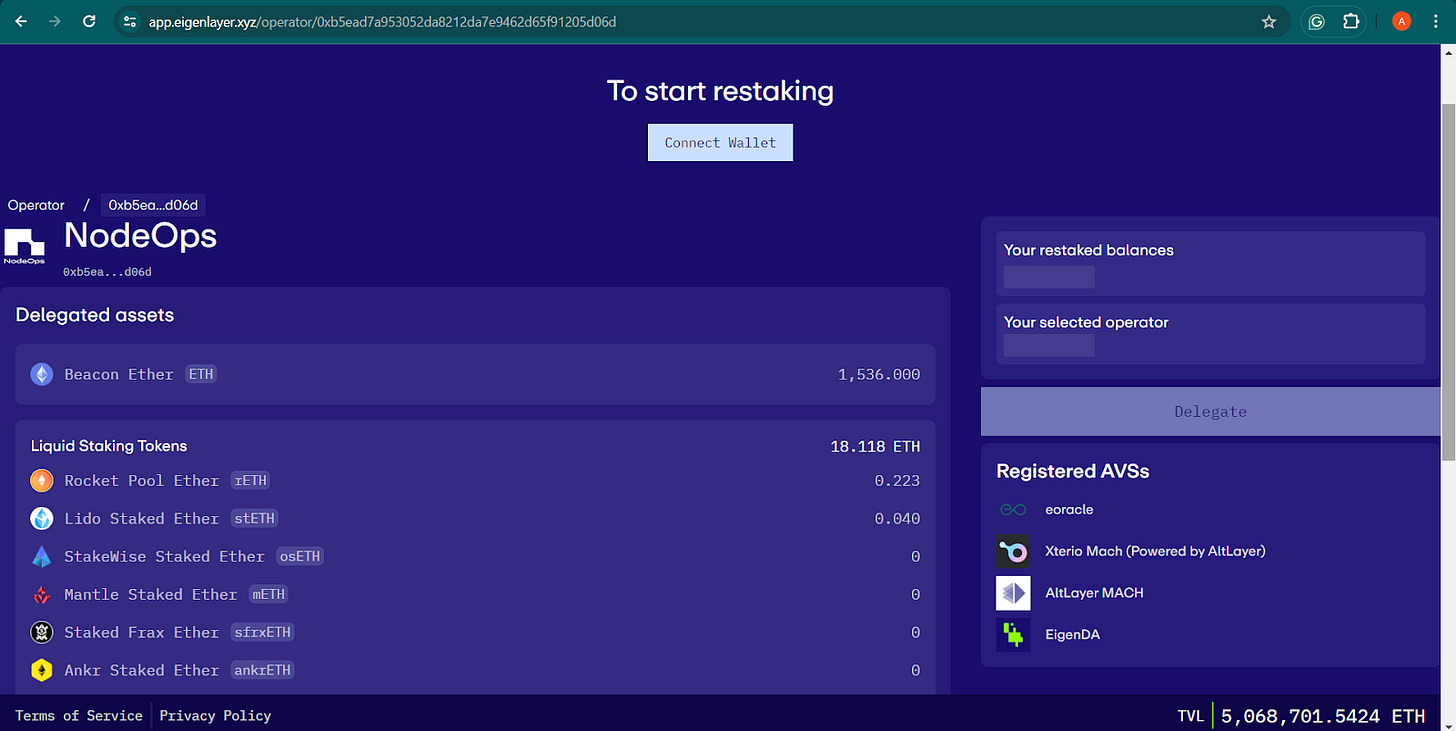Click the EigenDA AVS icon
The height and width of the screenshot is (731, 1456).
coord(1013,635)
